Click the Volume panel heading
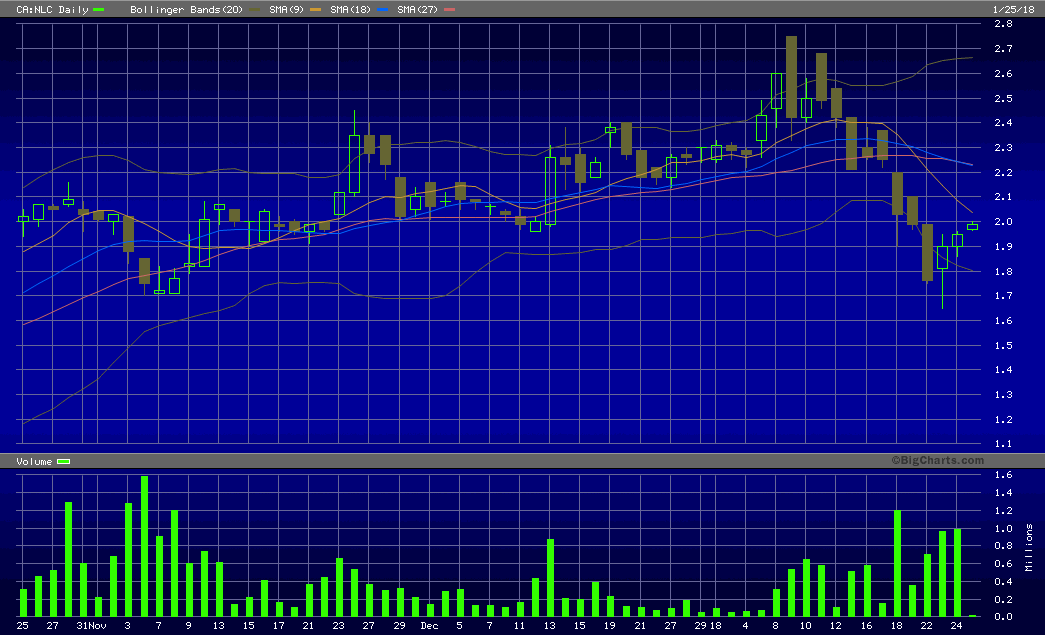This screenshot has height=635, width=1045. 34,461
